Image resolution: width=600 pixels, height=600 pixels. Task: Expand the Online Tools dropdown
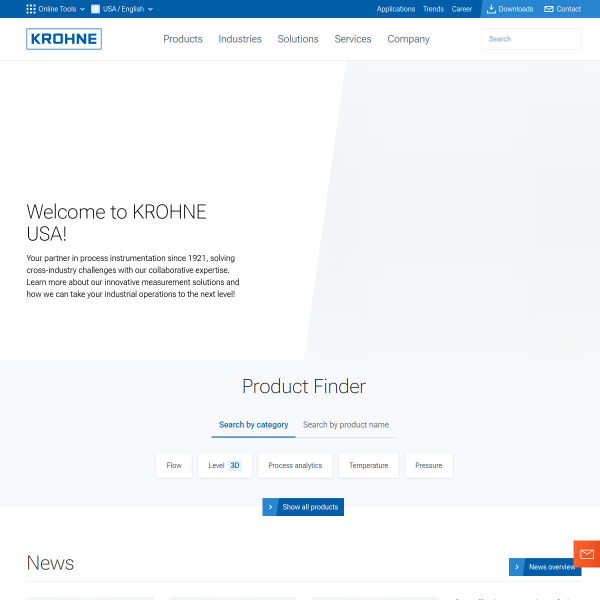coord(56,9)
